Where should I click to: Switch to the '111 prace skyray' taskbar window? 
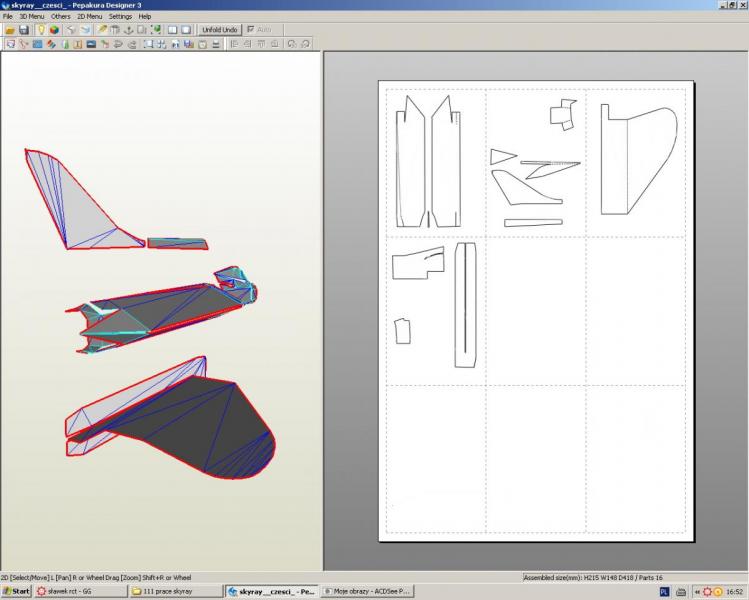175,592
